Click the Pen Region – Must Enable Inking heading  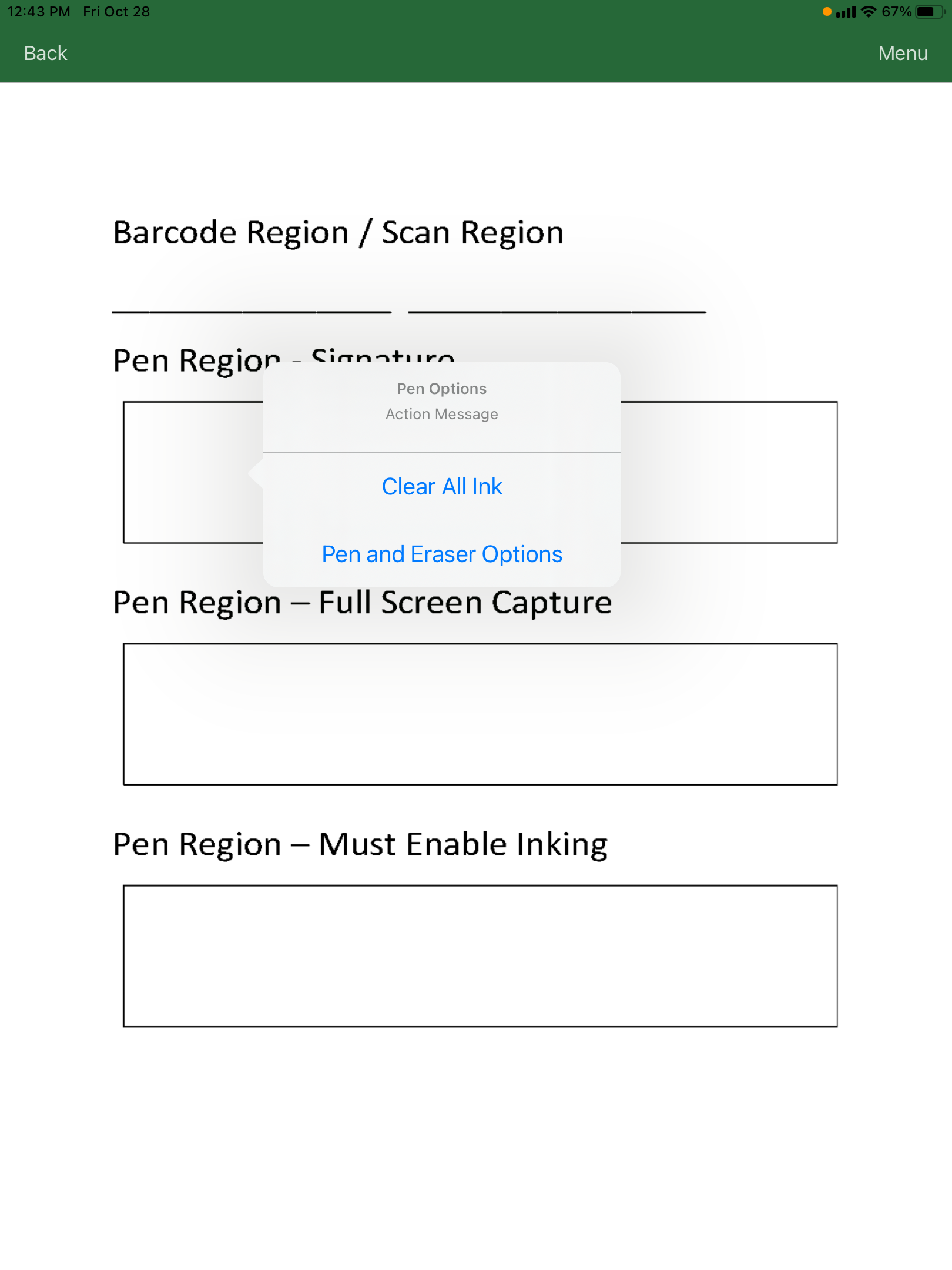pos(360,844)
